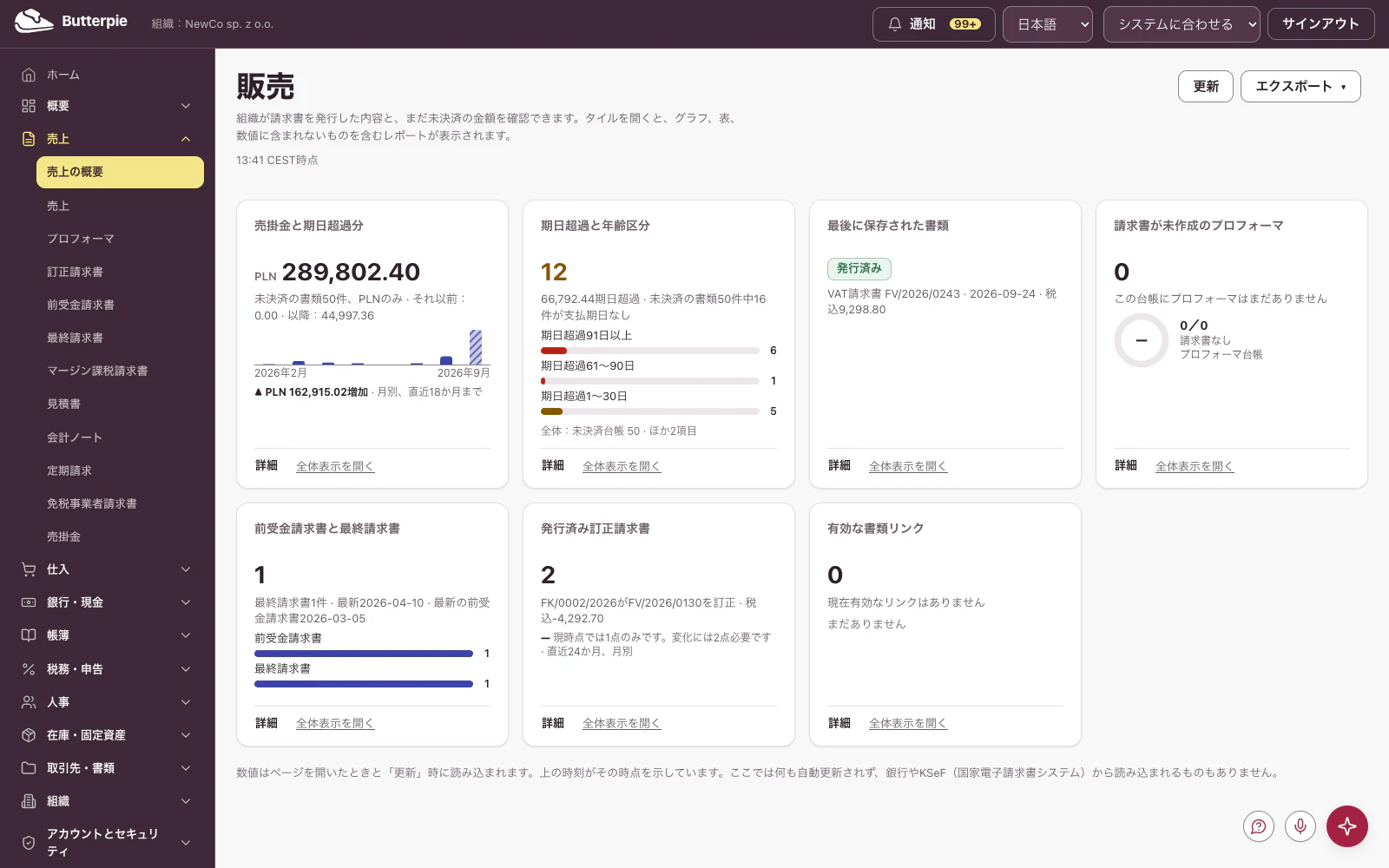The width and height of the screenshot is (1389, 868).
Task: Click the 前受金請求書 blue progress bar
Action: 364,654
